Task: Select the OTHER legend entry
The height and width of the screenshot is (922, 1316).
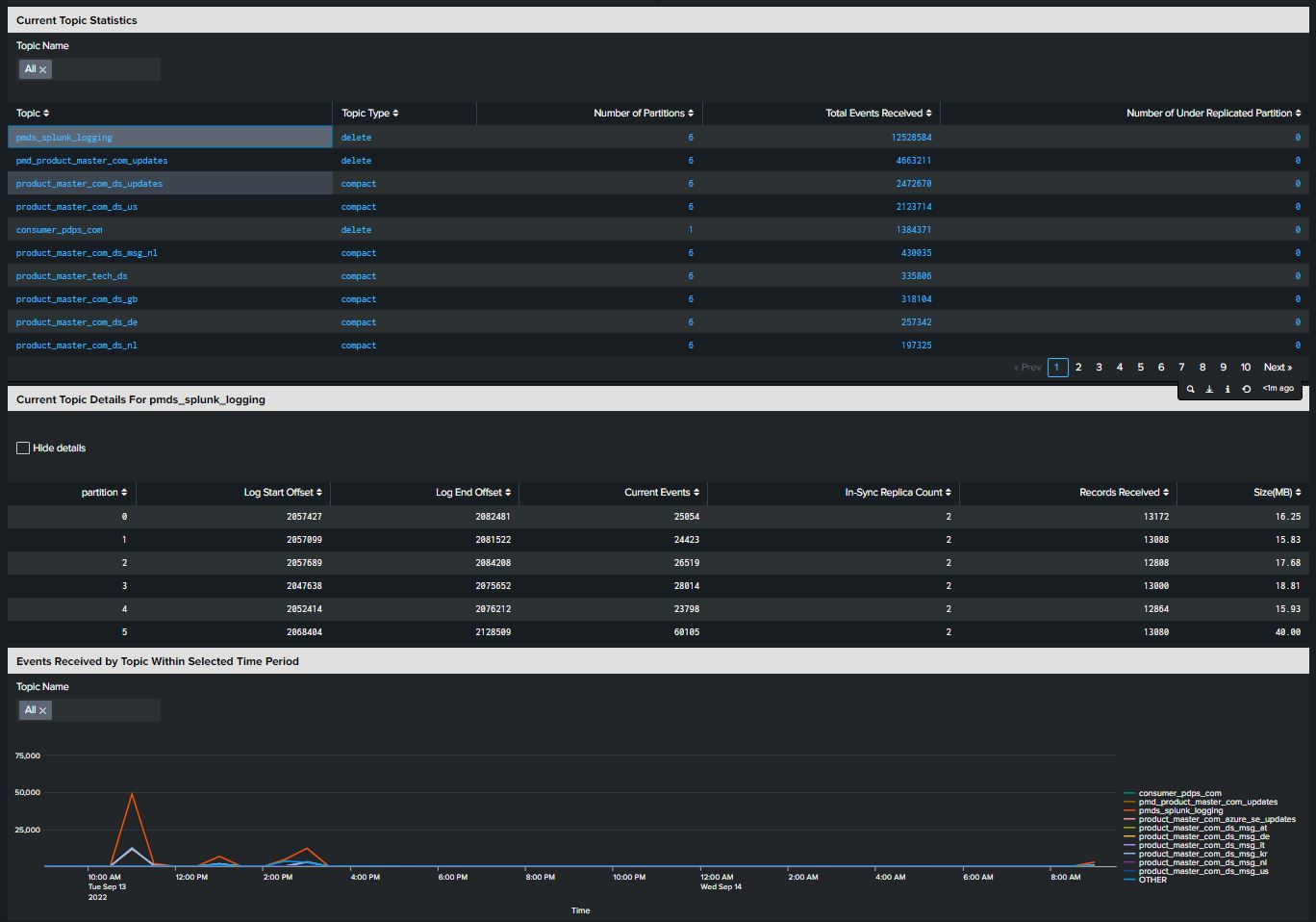Action: [x=1152, y=881]
